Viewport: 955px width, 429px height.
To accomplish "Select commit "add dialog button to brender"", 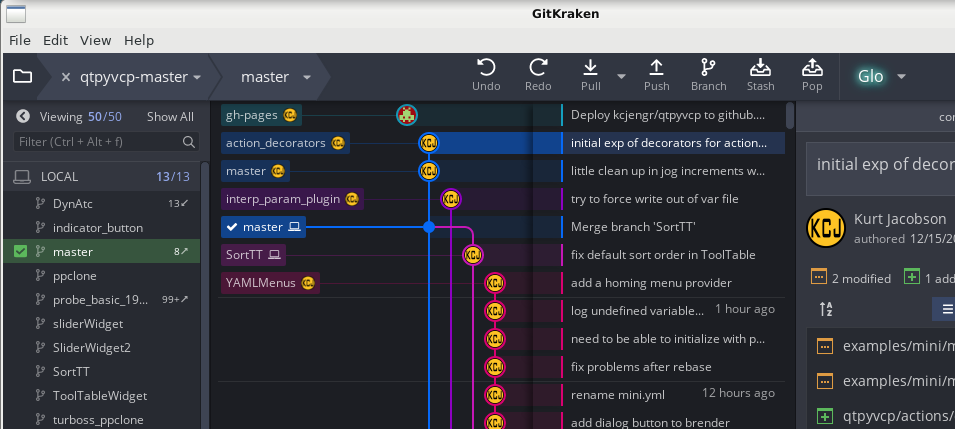I will pos(650,422).
